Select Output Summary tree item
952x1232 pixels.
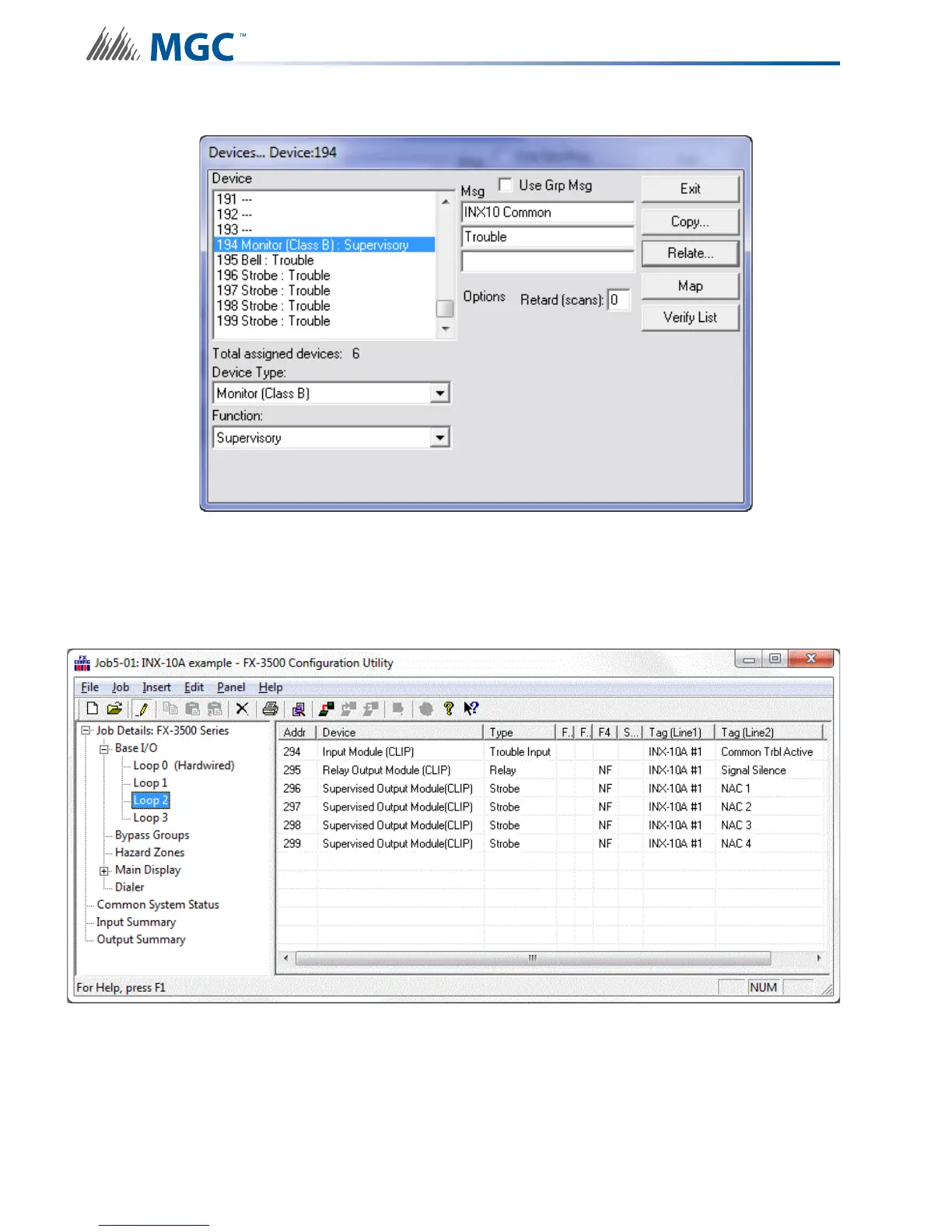tap(141, 940)
